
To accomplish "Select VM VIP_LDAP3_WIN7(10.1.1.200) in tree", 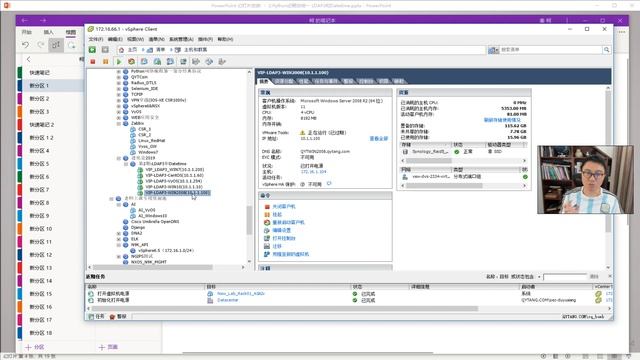I will [174, 169].
